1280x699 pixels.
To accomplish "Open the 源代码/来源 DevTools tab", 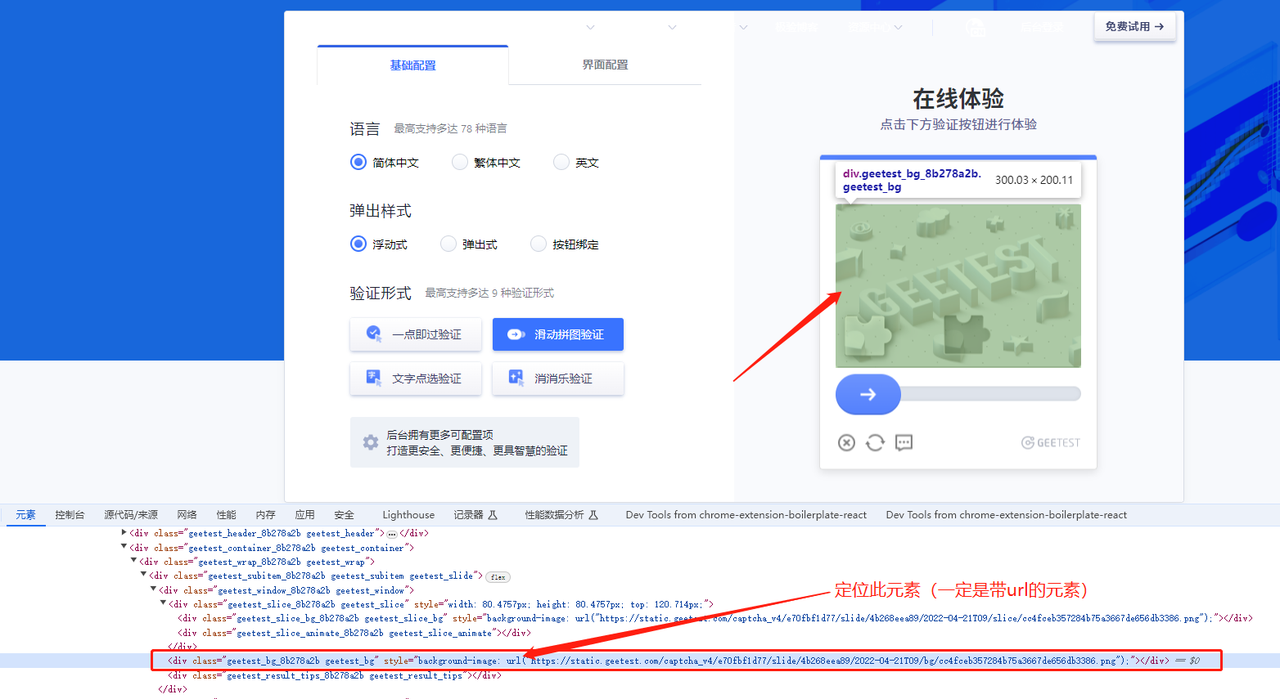I will tap(131, 515).
